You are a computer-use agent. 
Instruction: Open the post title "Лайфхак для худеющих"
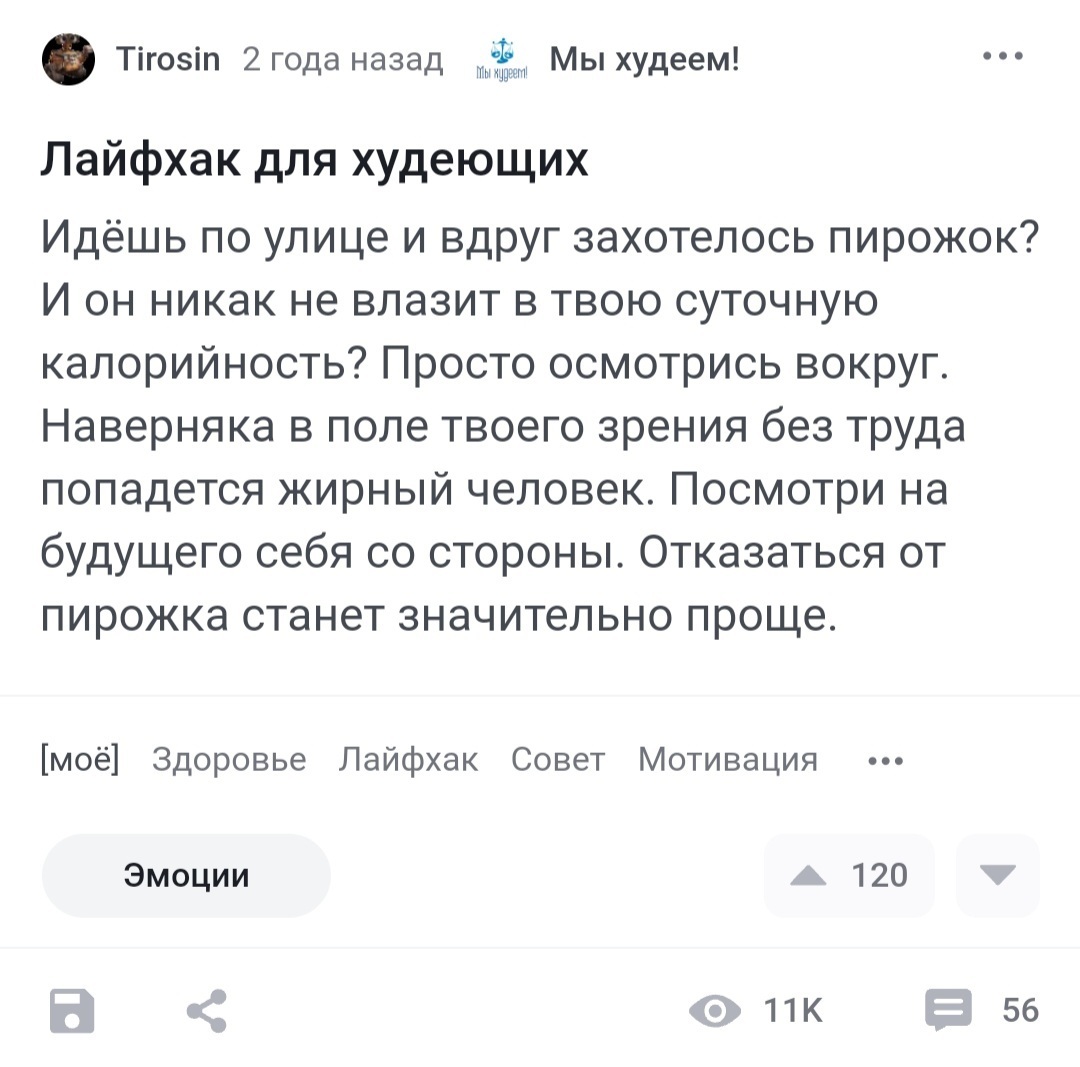tap(315, 159)
